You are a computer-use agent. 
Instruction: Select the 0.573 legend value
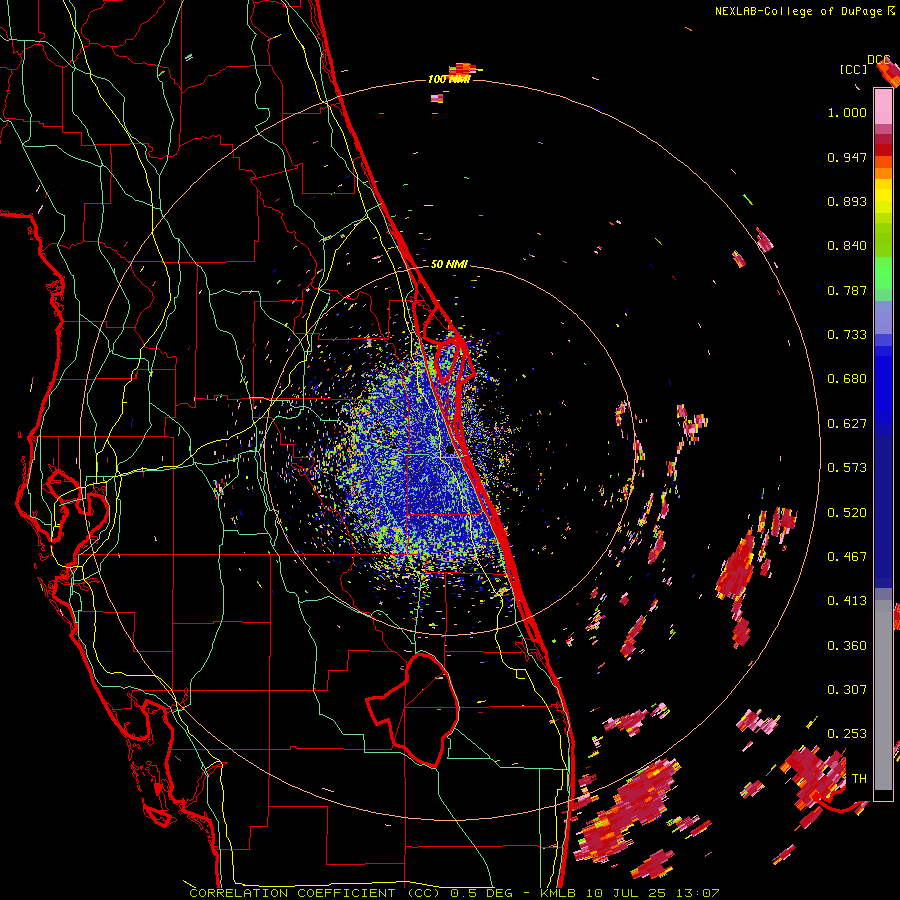point(847,468)
